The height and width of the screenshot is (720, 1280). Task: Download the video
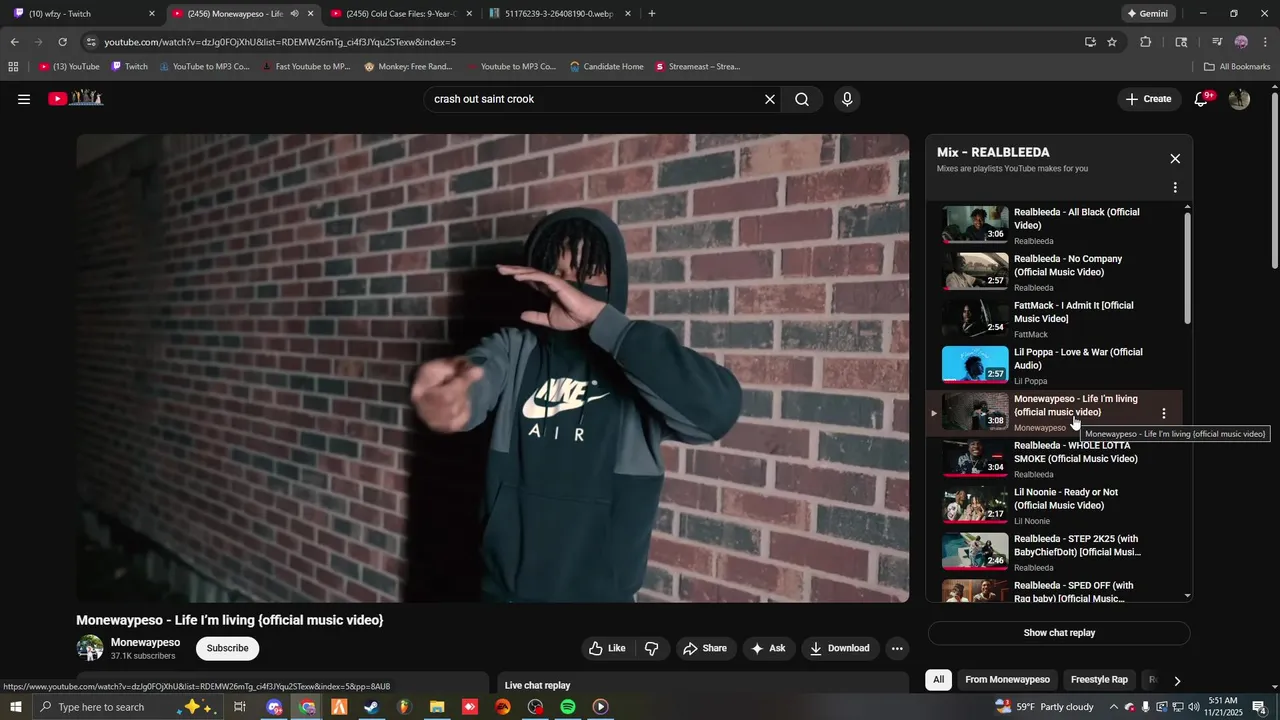tap(840, 648)
